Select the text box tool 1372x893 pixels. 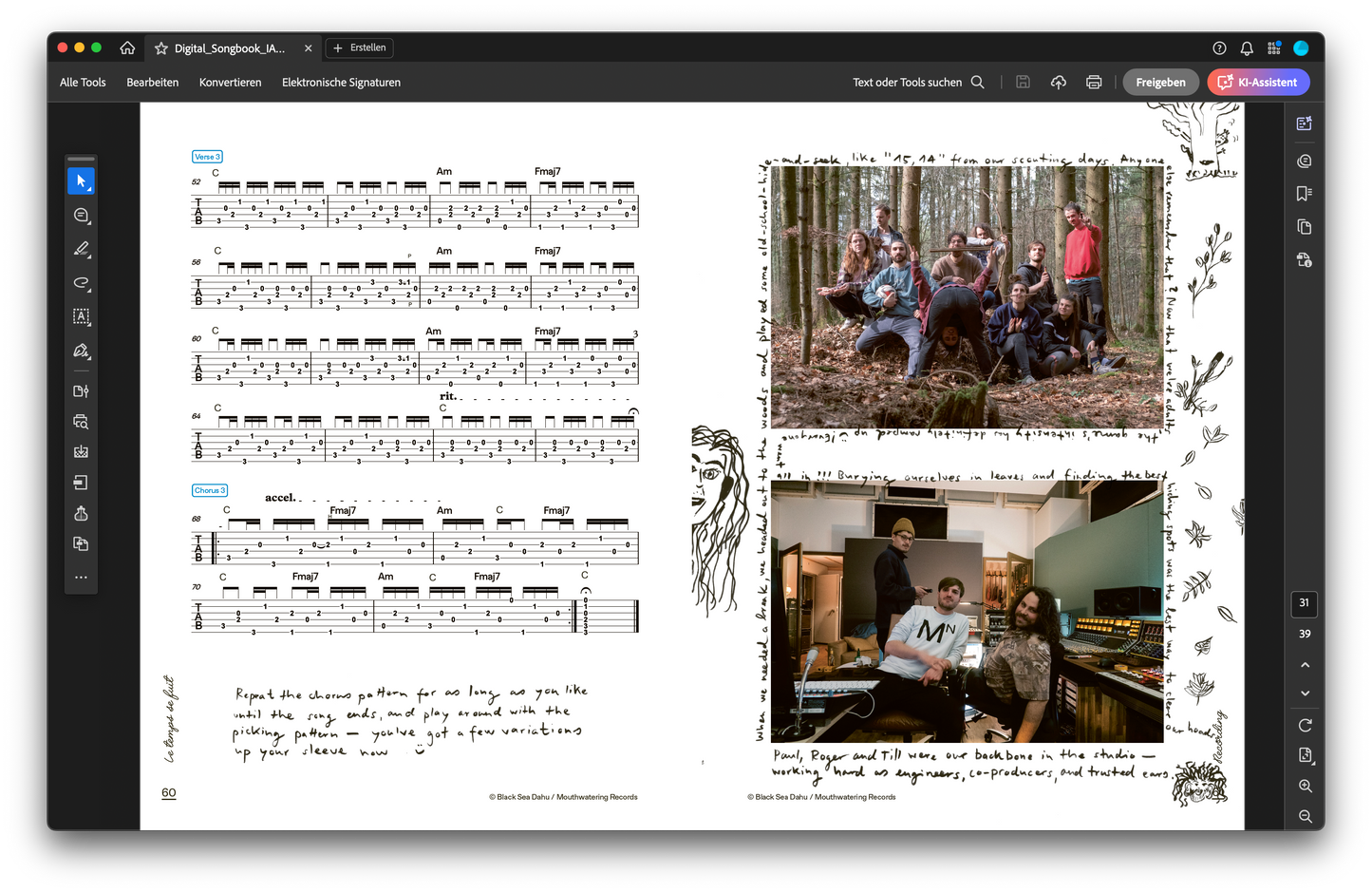pos(81,316)
